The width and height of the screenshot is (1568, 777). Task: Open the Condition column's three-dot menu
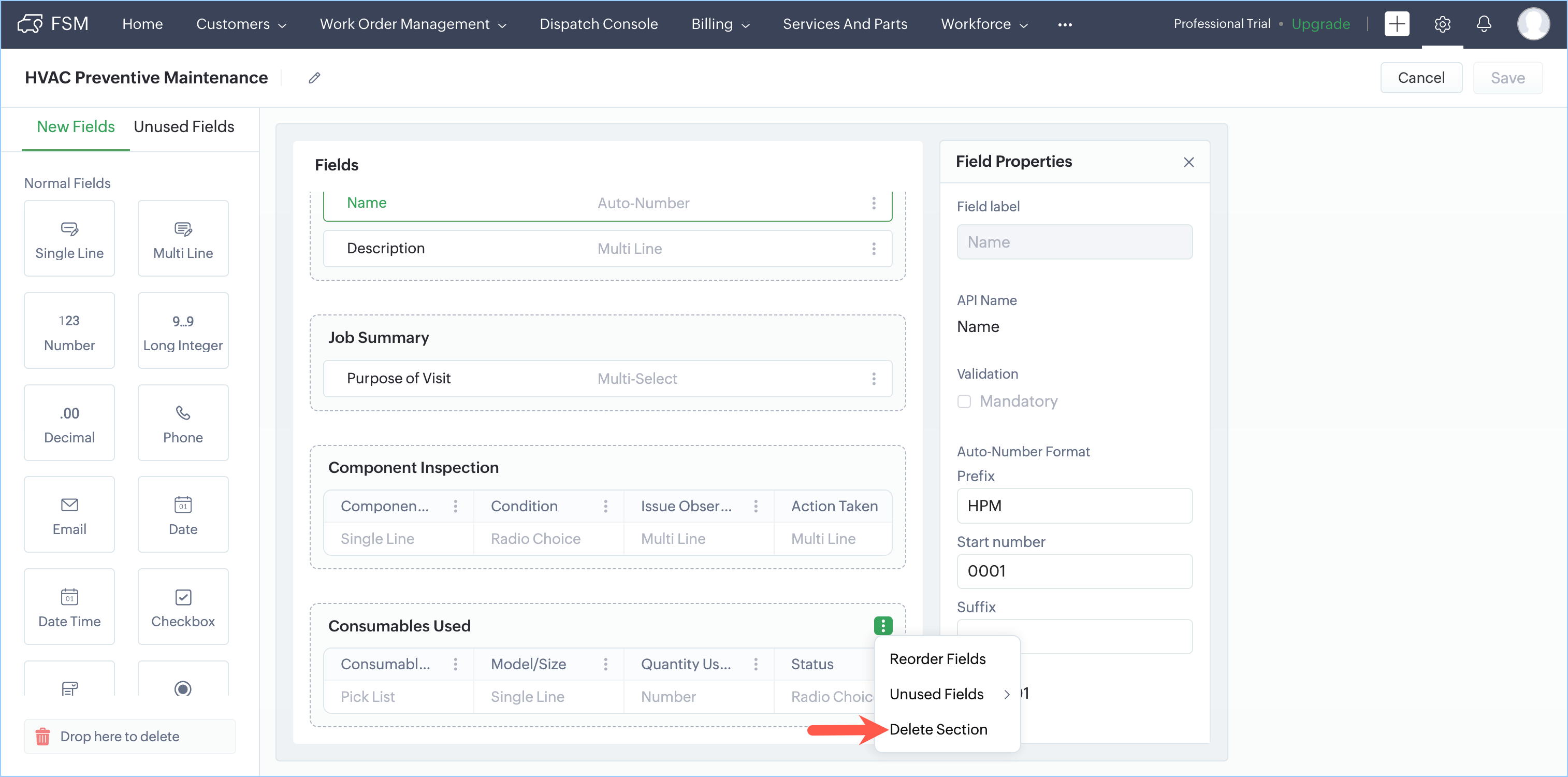click(x=605, y=506)
